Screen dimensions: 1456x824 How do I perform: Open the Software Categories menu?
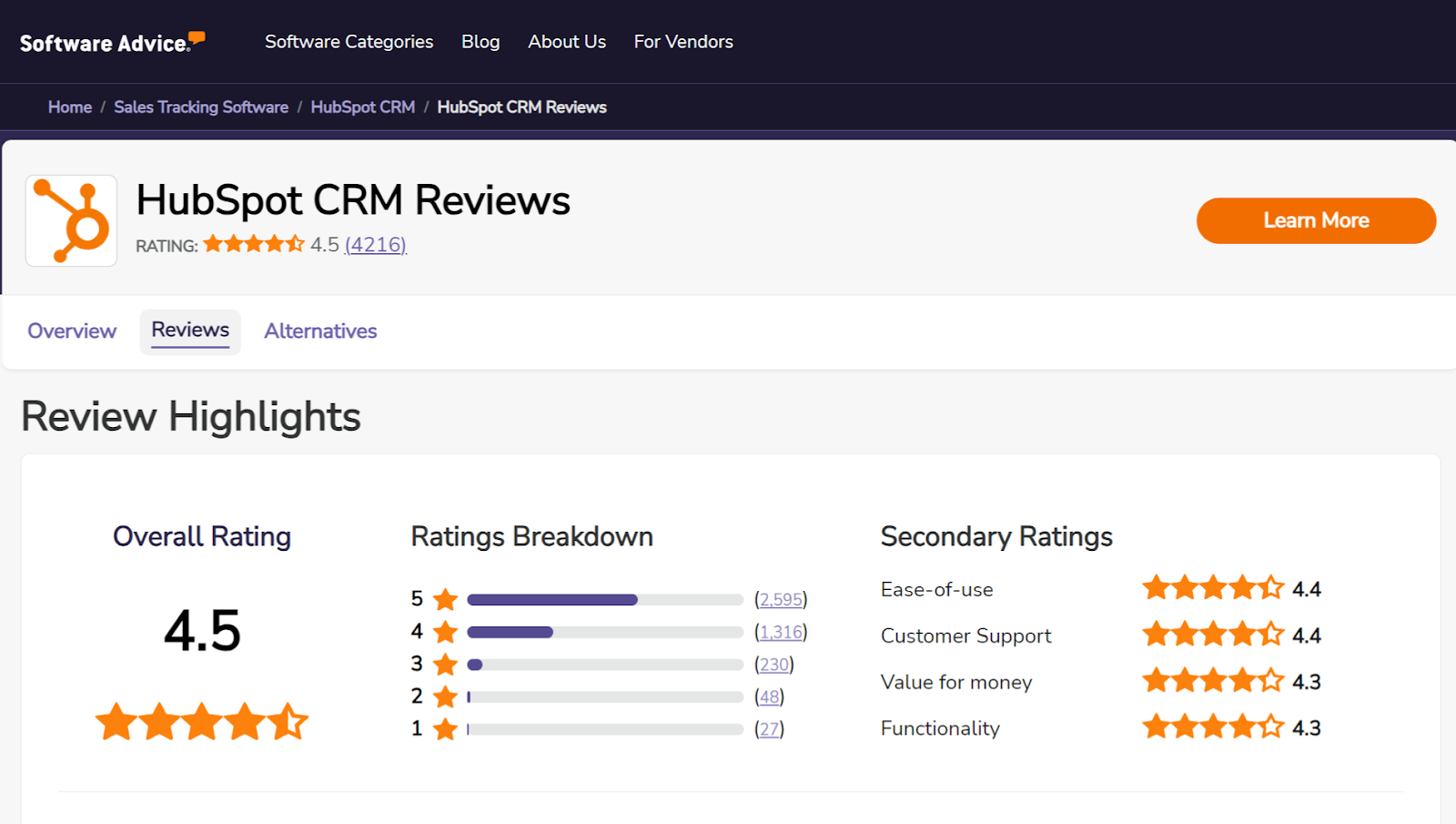[349, 41]
